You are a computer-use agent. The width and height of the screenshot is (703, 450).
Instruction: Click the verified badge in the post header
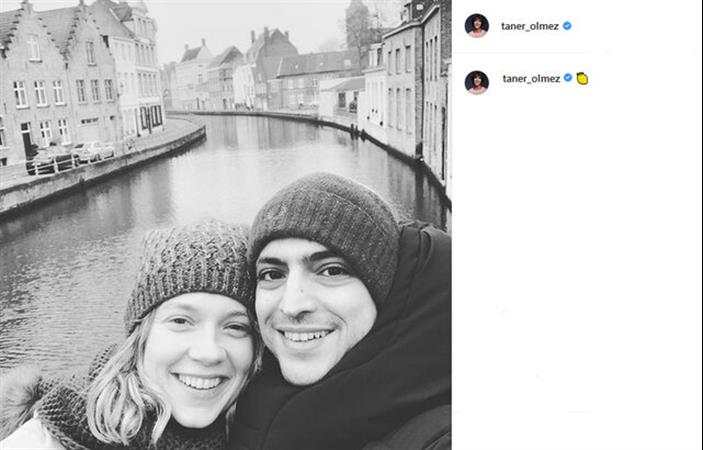(567, 26)
